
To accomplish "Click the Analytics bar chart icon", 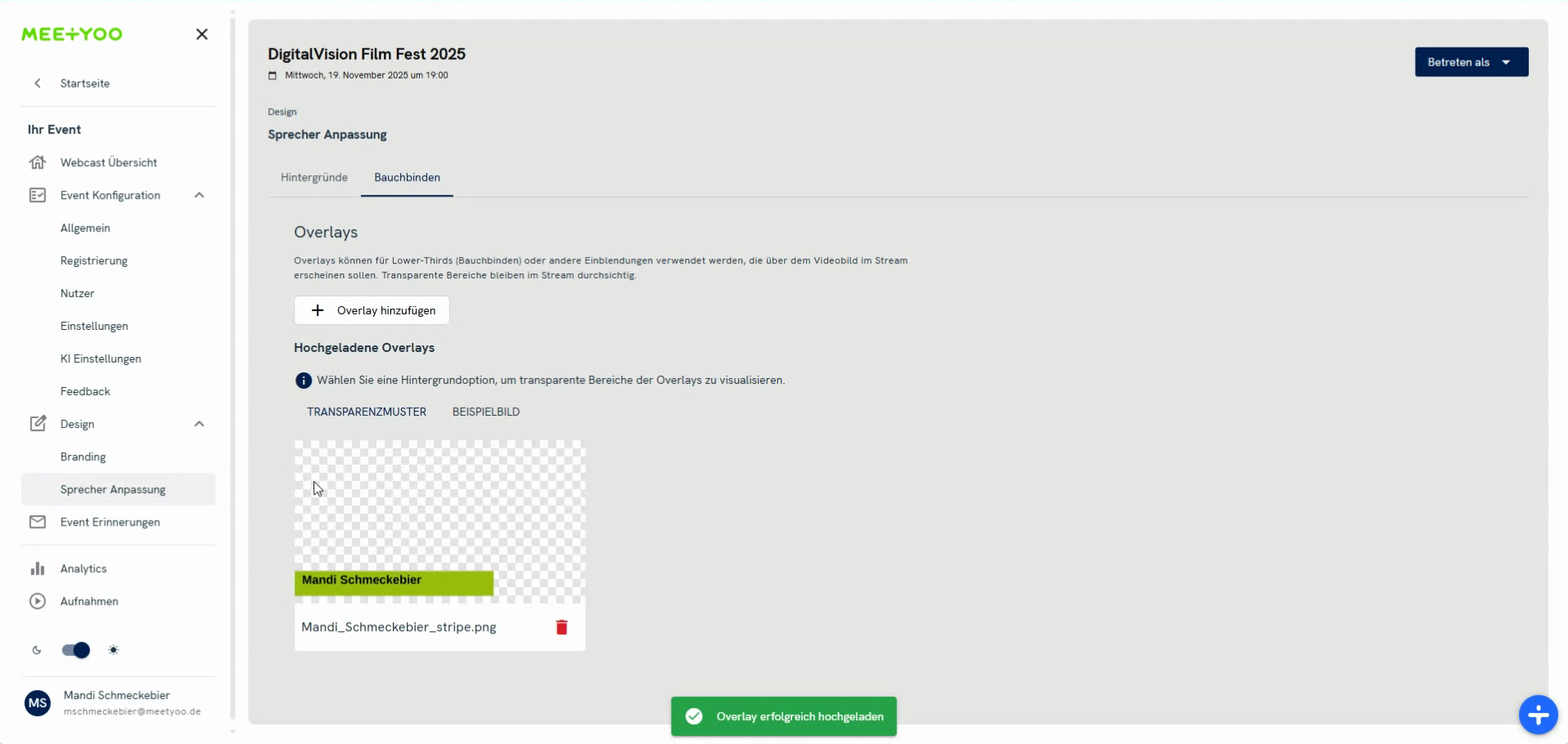I will (x=38, y=569).
